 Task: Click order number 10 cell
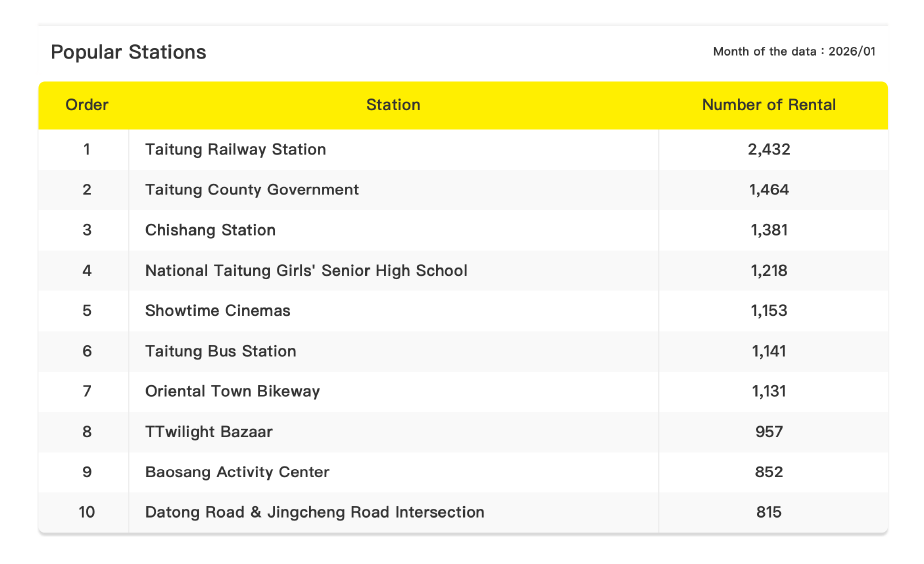click(x=87, y=512)
